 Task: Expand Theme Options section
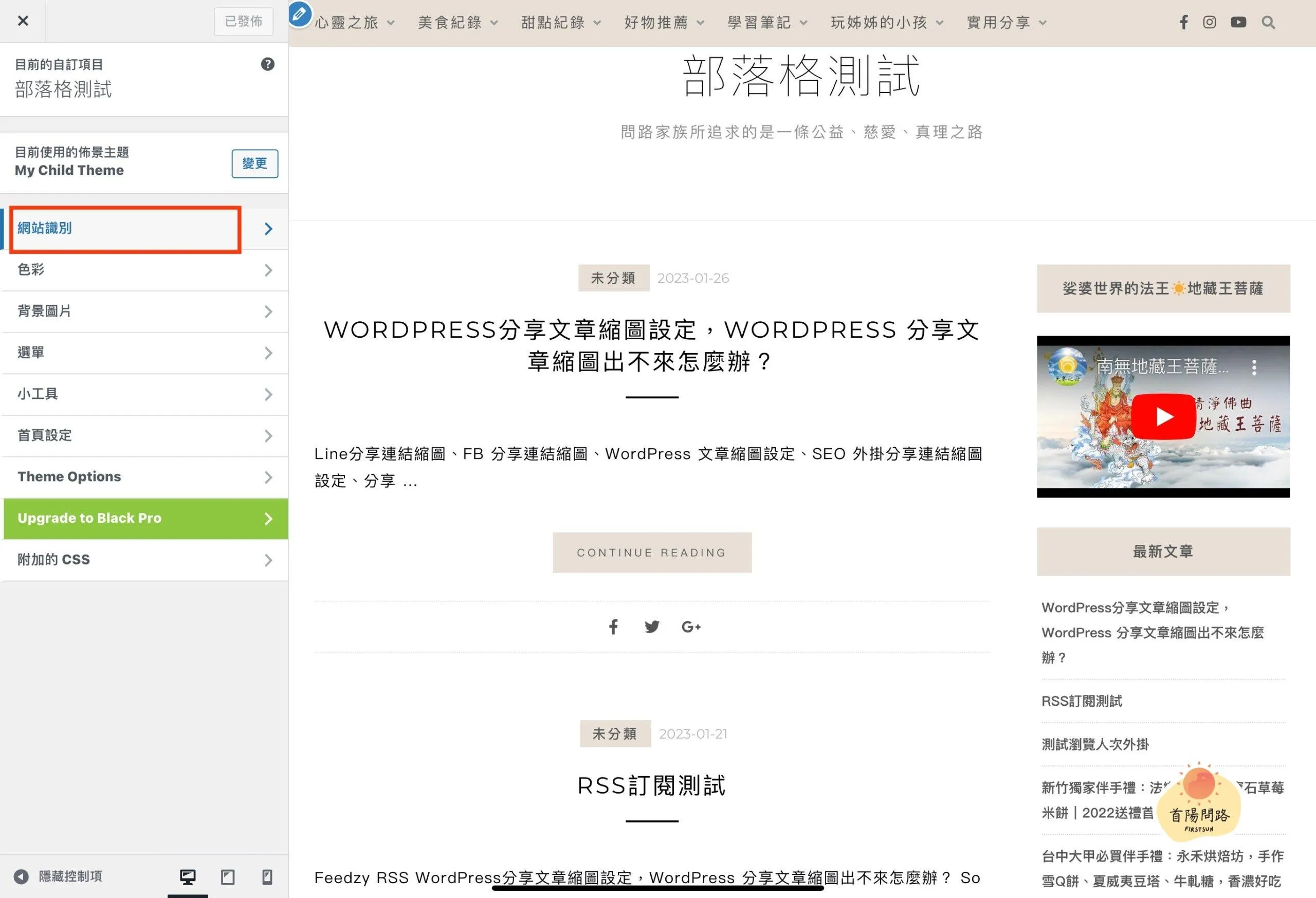coord(145,477)
